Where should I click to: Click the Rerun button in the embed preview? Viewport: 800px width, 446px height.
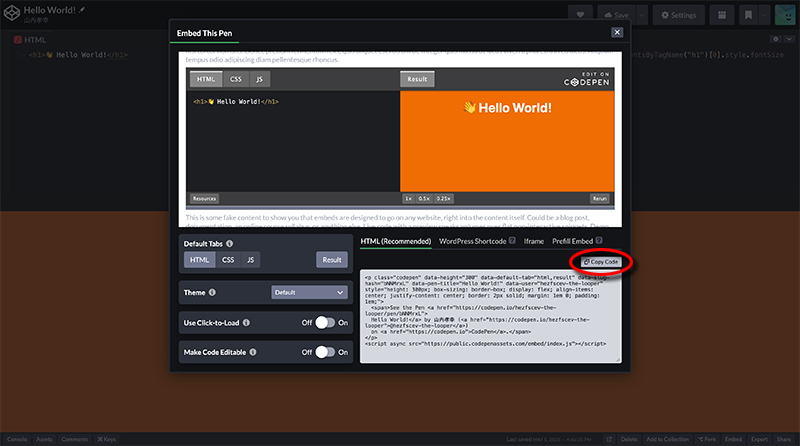point(599,198)
